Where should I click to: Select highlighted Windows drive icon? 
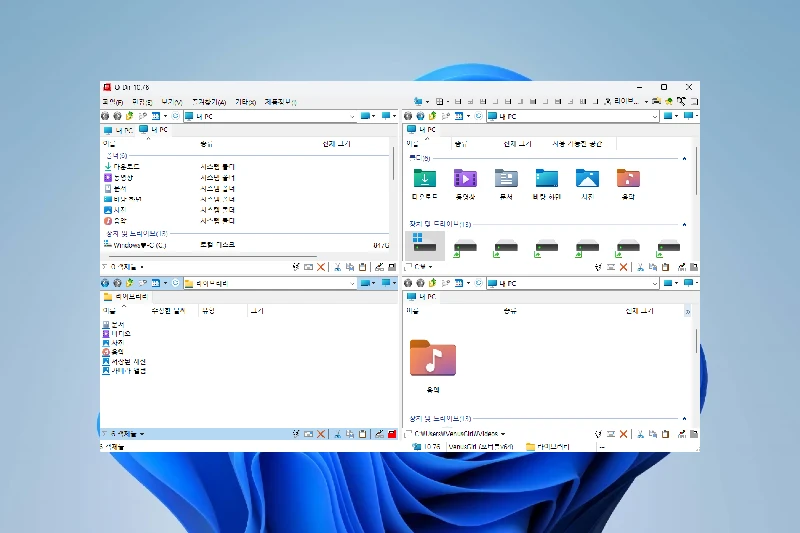tap(424, 245)
